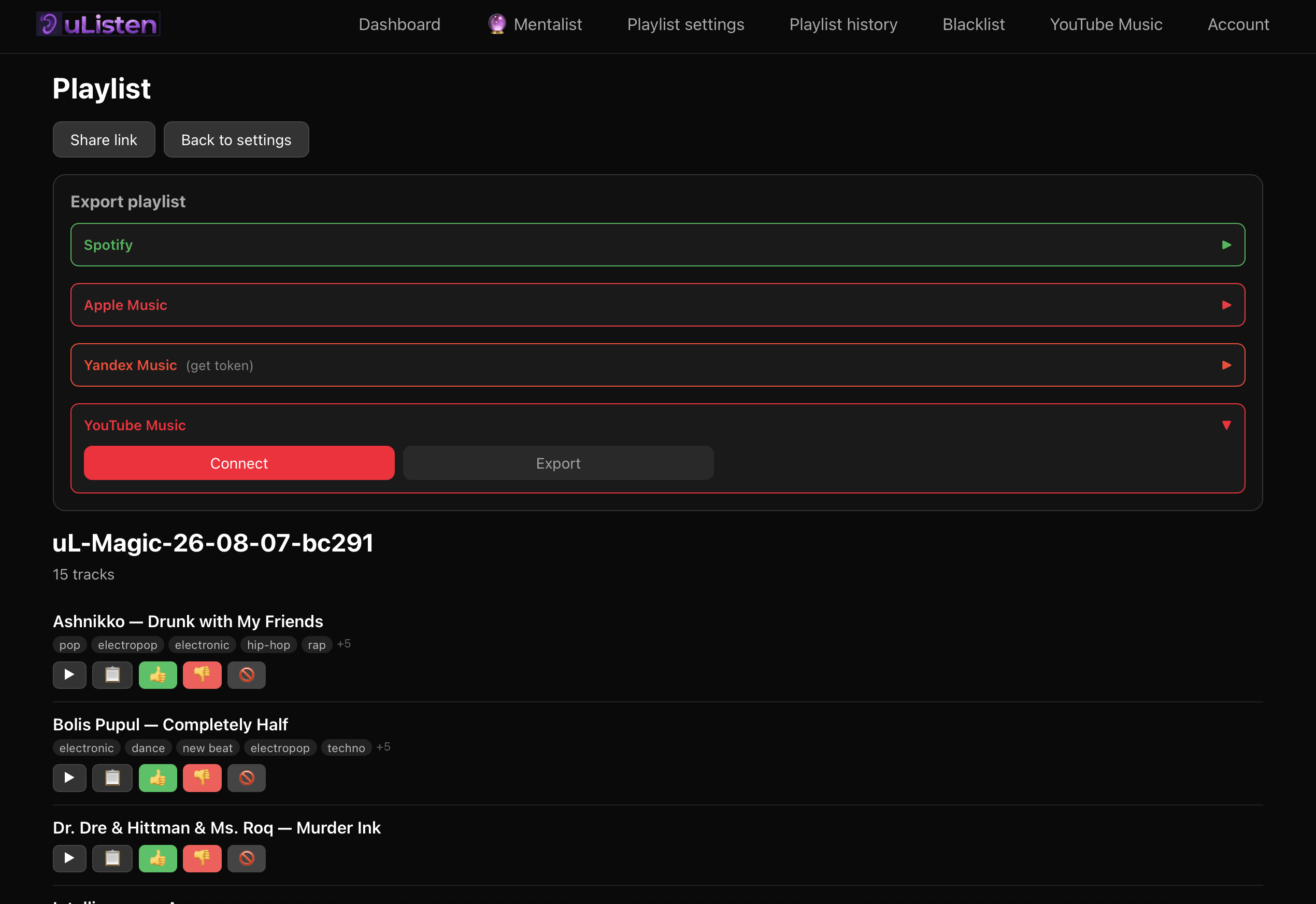Blacklist Bolis Pupul Completely Half
Screen dimensions: 1316x904
coord(246,778)
